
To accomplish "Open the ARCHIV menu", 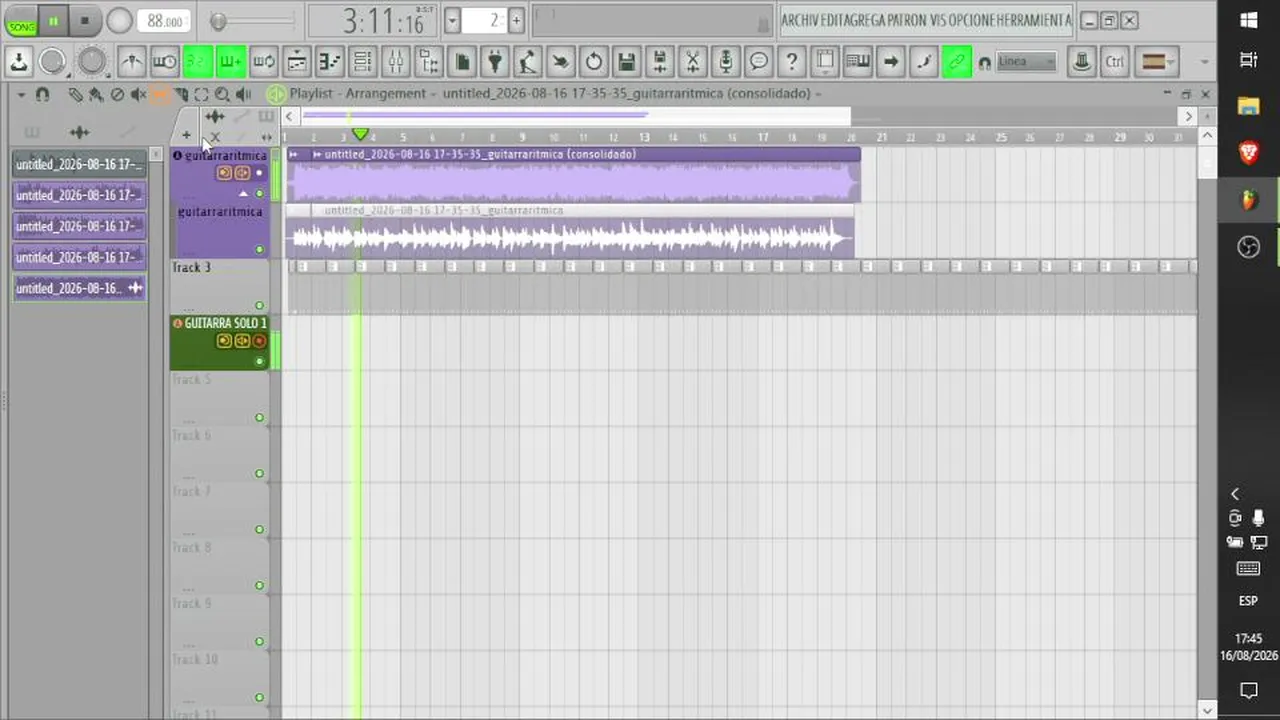I will click(799, 20).
